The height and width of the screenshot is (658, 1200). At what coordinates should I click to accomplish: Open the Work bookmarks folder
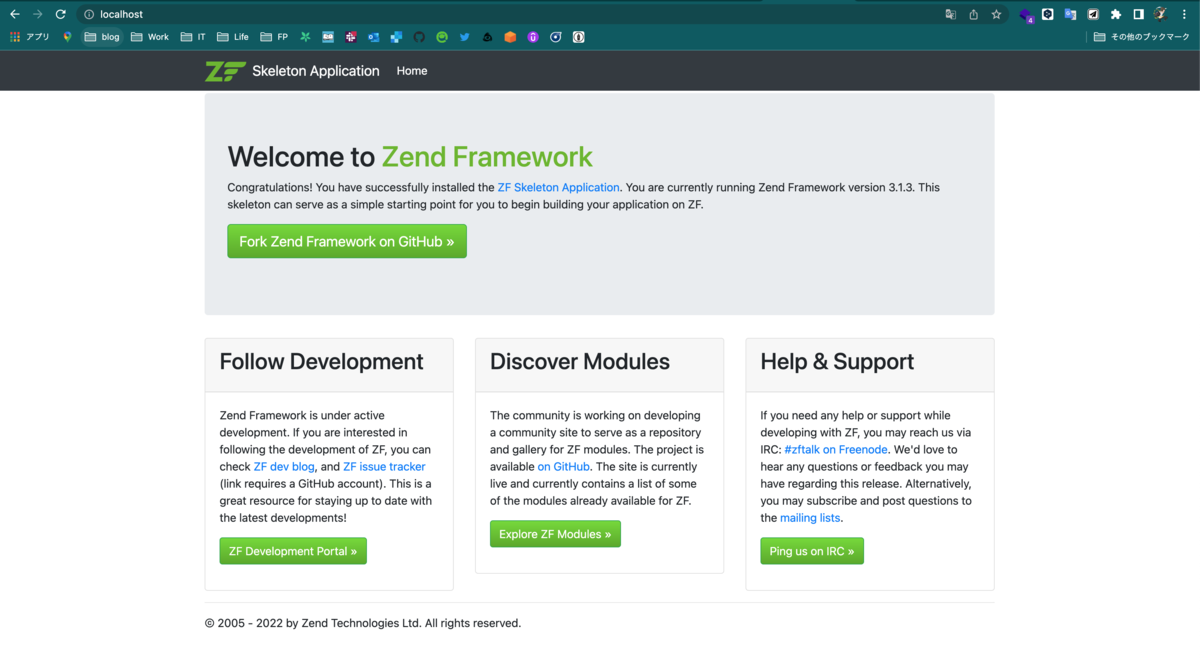[x=149, y=37]
